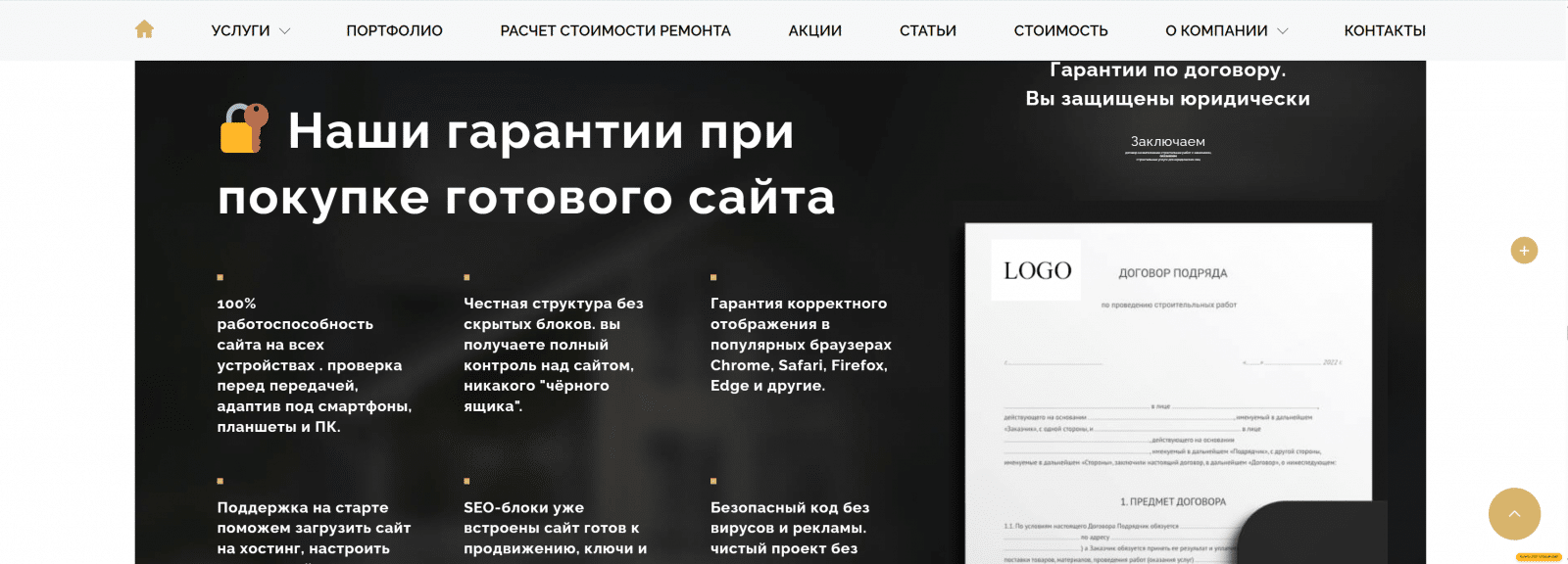Click the browser compatibility guarantee text
Viewport: 1568px width, 564px height.
tap(801, 345)
